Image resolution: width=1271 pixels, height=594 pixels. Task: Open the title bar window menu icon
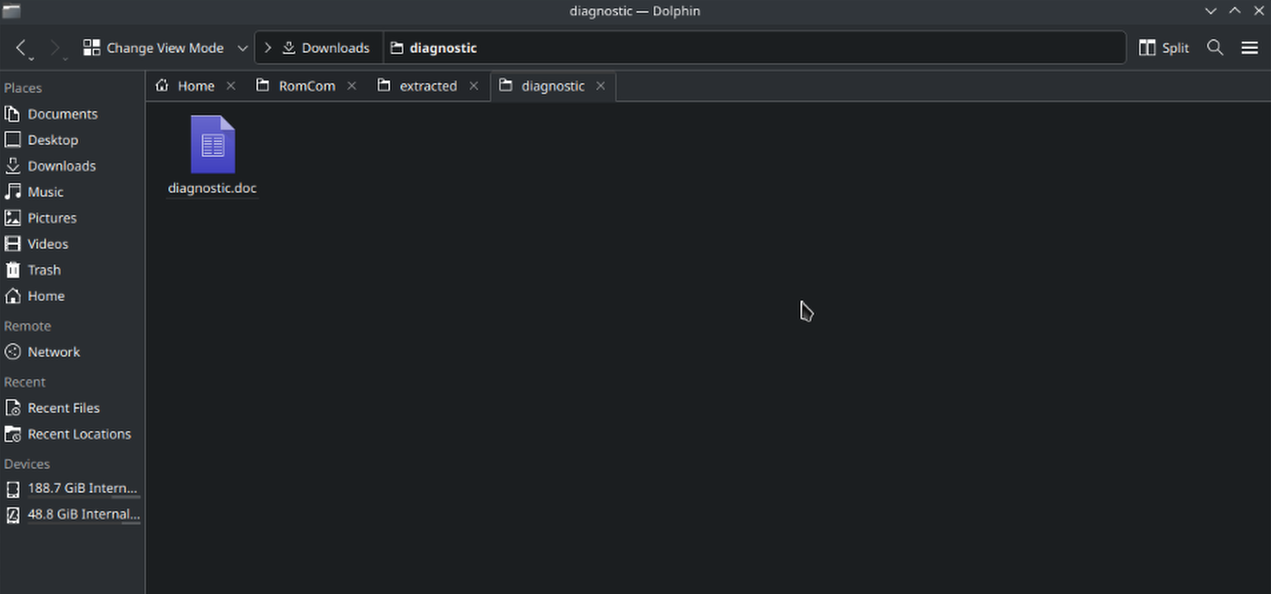pos(12,11)
